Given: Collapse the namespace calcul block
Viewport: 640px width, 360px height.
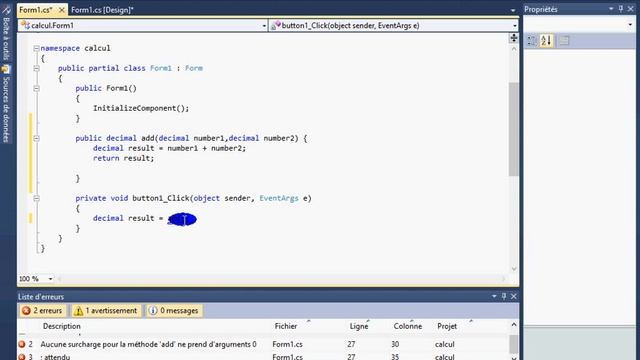Looking at the screenshot, I should (x=36, y=48).
